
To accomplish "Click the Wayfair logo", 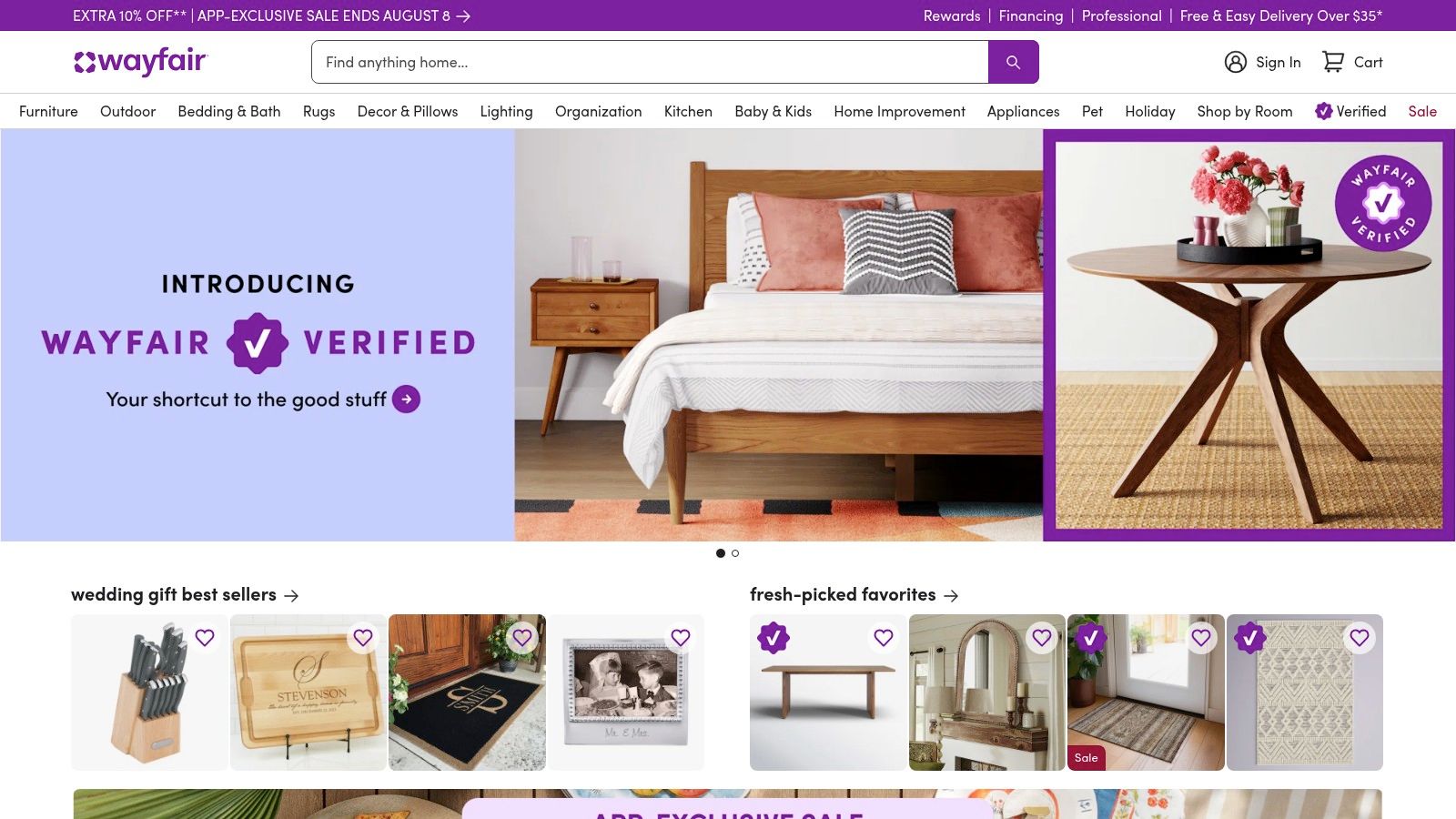I will 141,61.
